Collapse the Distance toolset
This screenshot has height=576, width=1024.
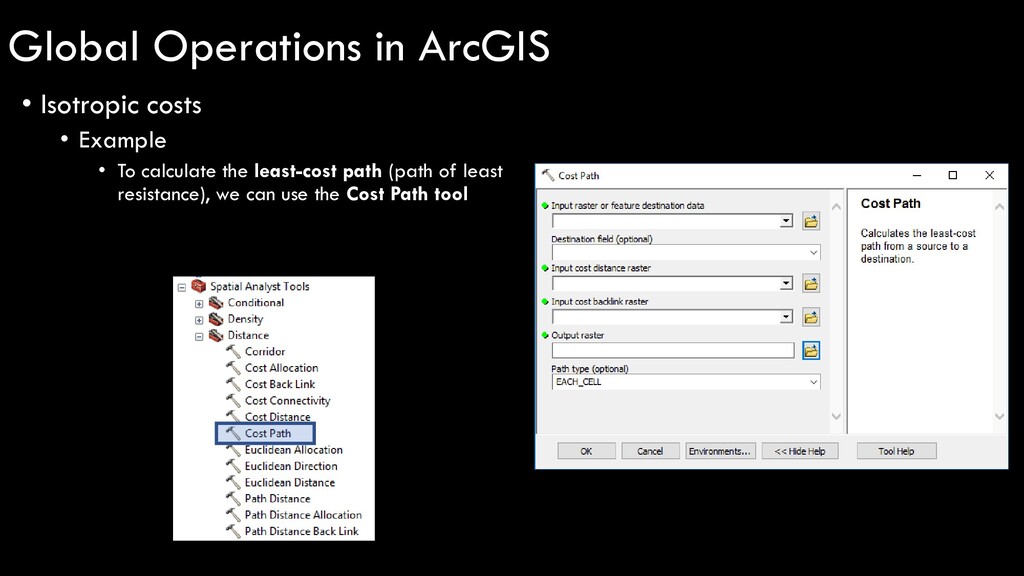[199, 336]
